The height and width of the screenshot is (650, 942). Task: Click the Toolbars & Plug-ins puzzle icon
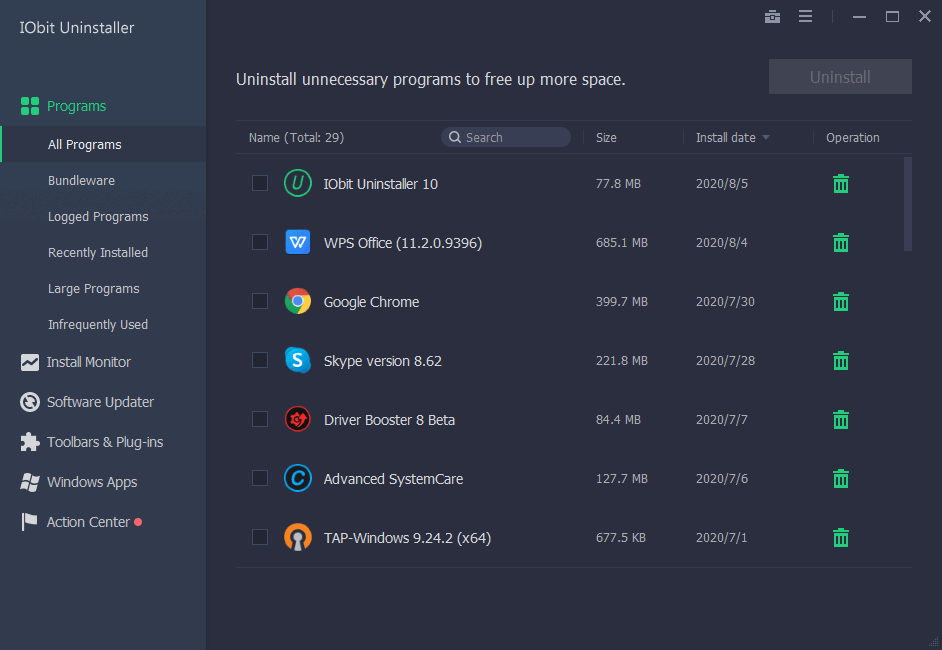pyautogui.click(x=29, y=442)
